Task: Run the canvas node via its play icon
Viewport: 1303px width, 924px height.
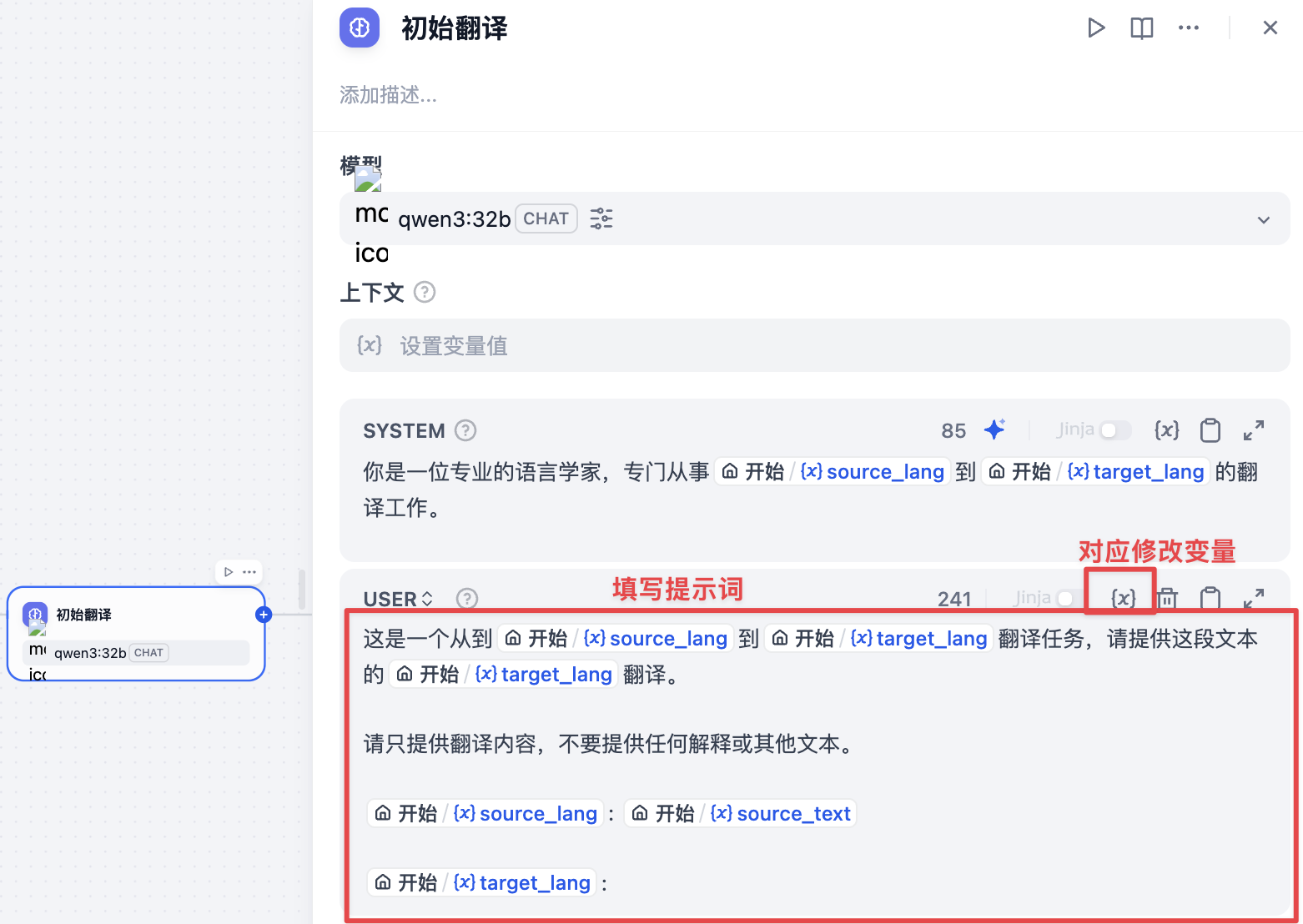Action: click(x=229, y=572)
